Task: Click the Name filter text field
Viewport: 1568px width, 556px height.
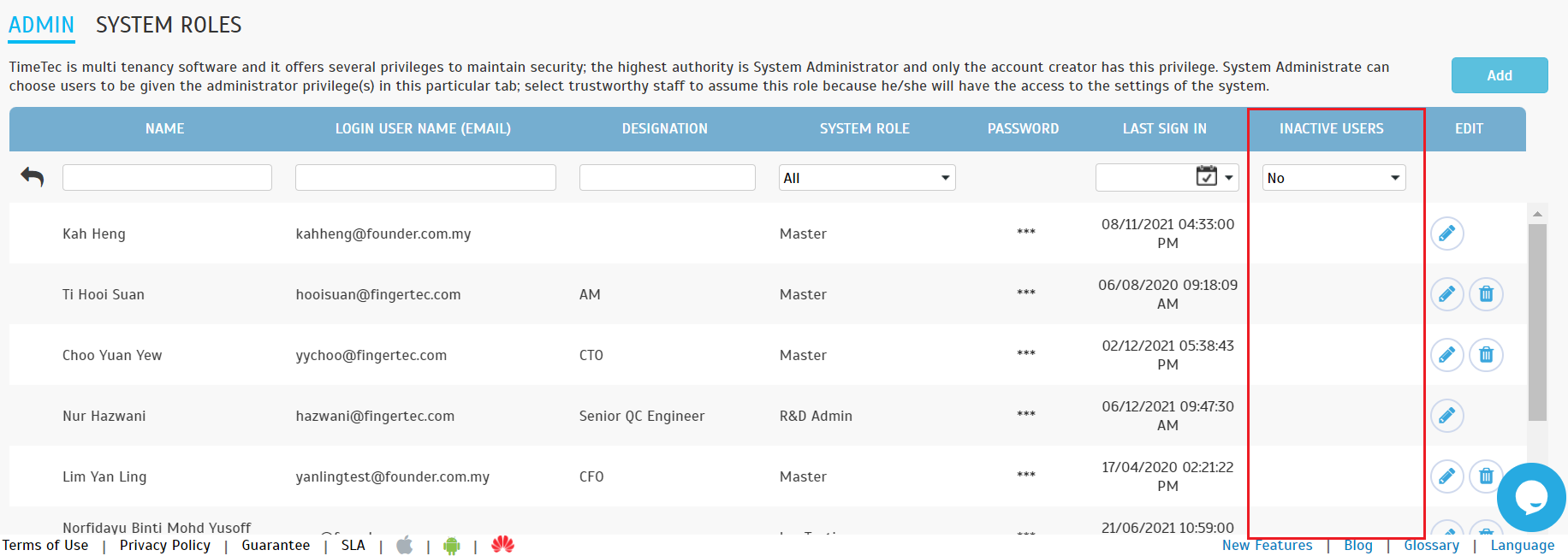Action: pos(167,178)
